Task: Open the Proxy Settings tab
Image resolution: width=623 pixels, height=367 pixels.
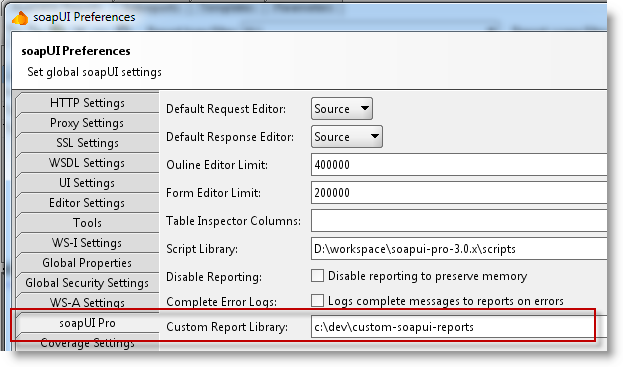Action: (x=87, y=123)
